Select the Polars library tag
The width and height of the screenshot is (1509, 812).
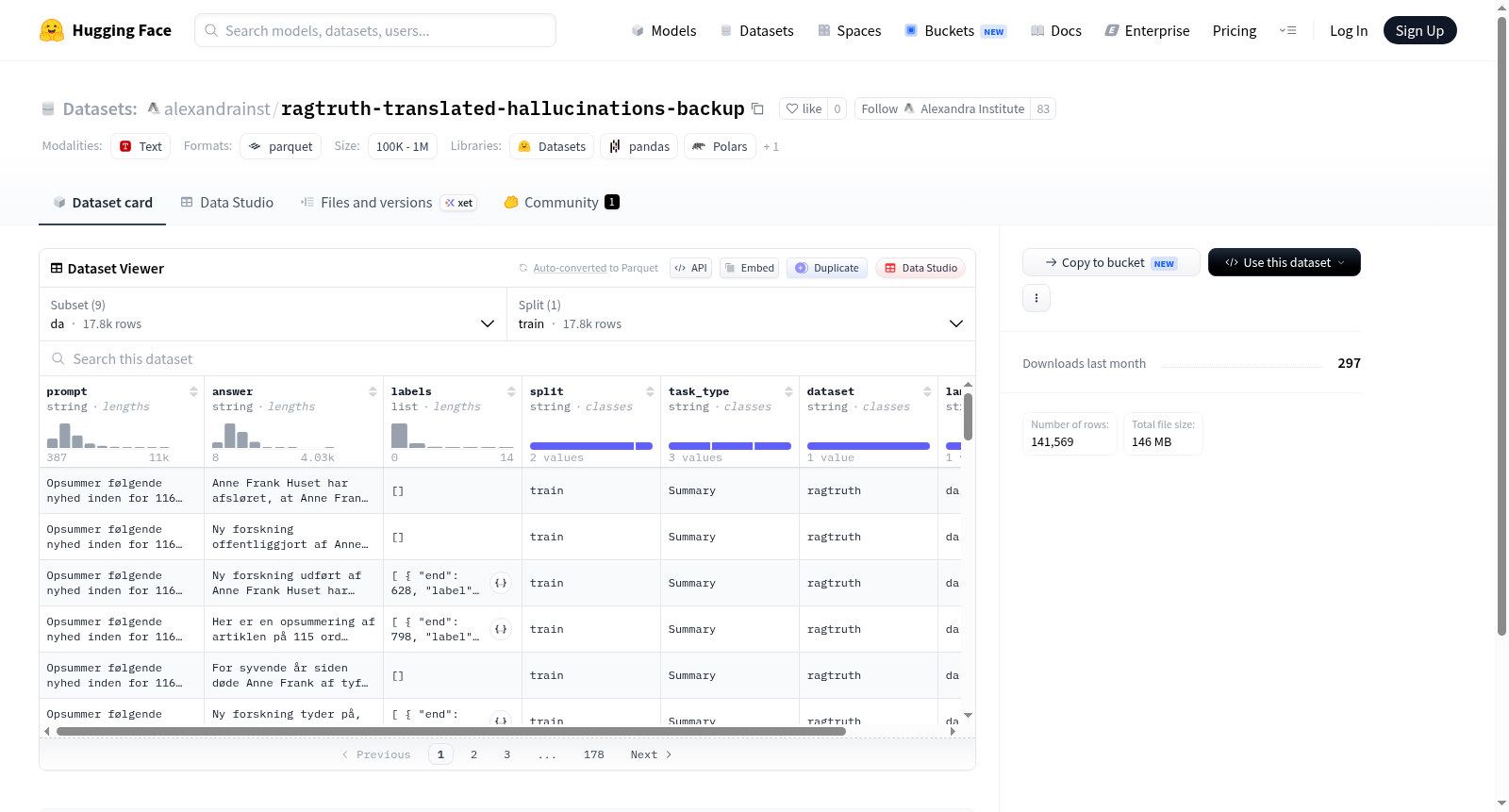(x=720, y=146)
